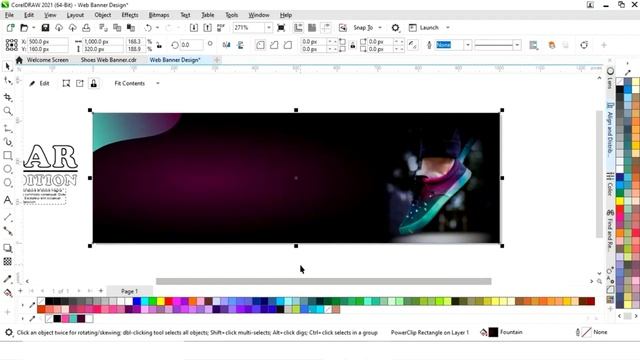Select the Color Eyedropper tool
The height and width of the screenshot is (360, 640).
8,279
